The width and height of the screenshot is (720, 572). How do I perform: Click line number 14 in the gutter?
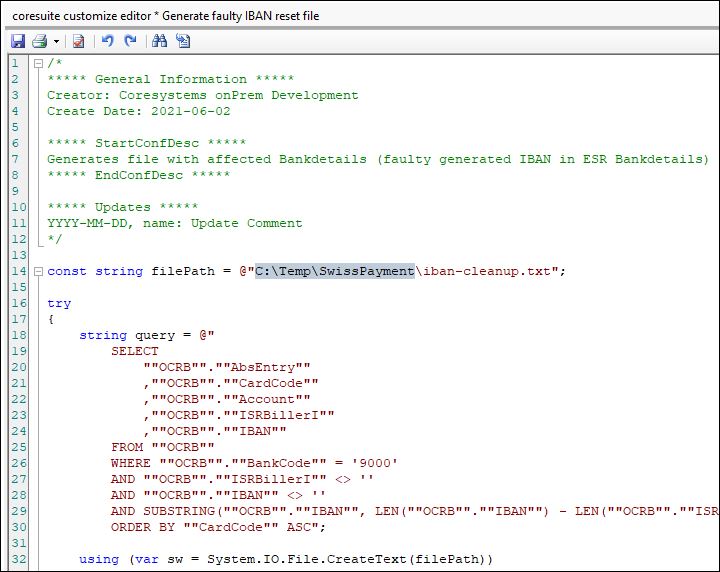[x=14, y=271]
